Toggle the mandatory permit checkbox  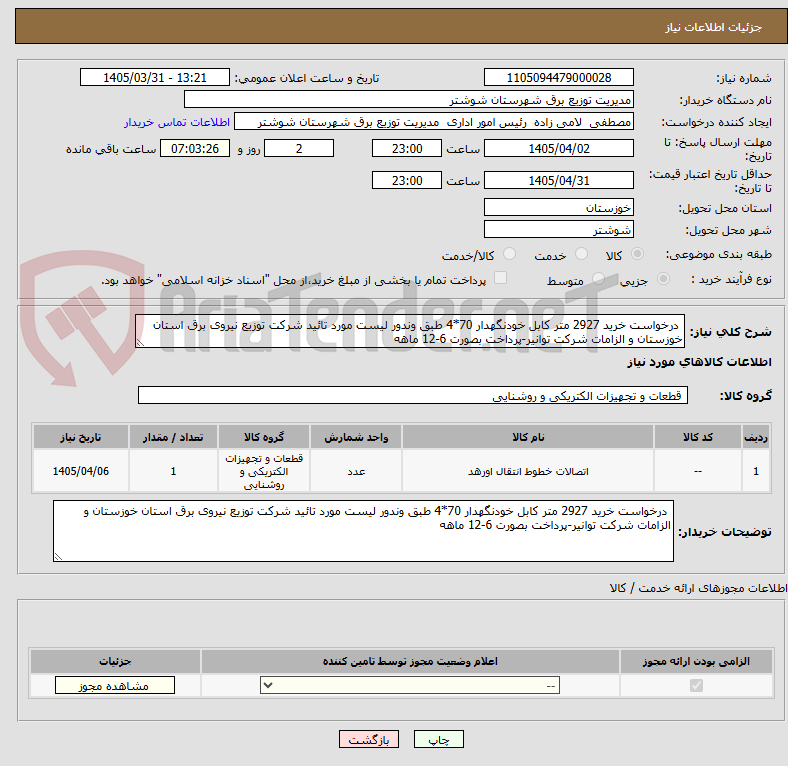pos(696,686)
